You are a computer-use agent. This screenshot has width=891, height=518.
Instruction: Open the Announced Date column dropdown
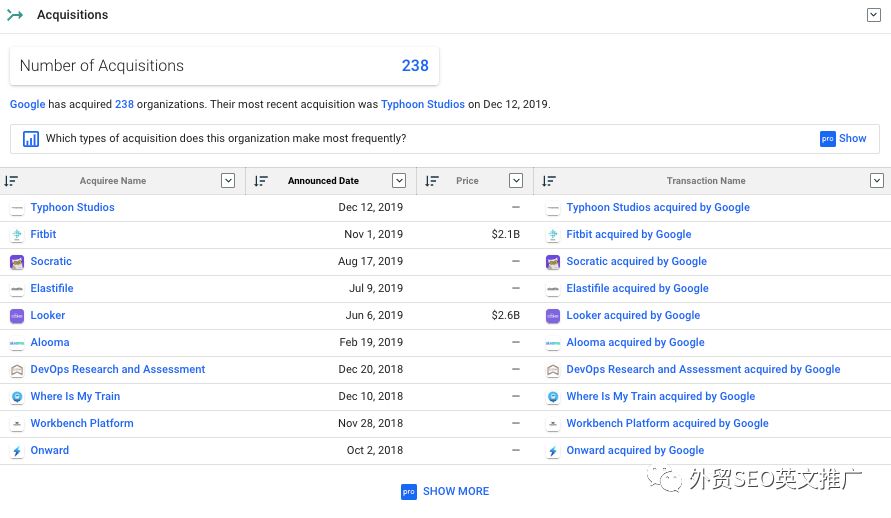tap(399, 181)
